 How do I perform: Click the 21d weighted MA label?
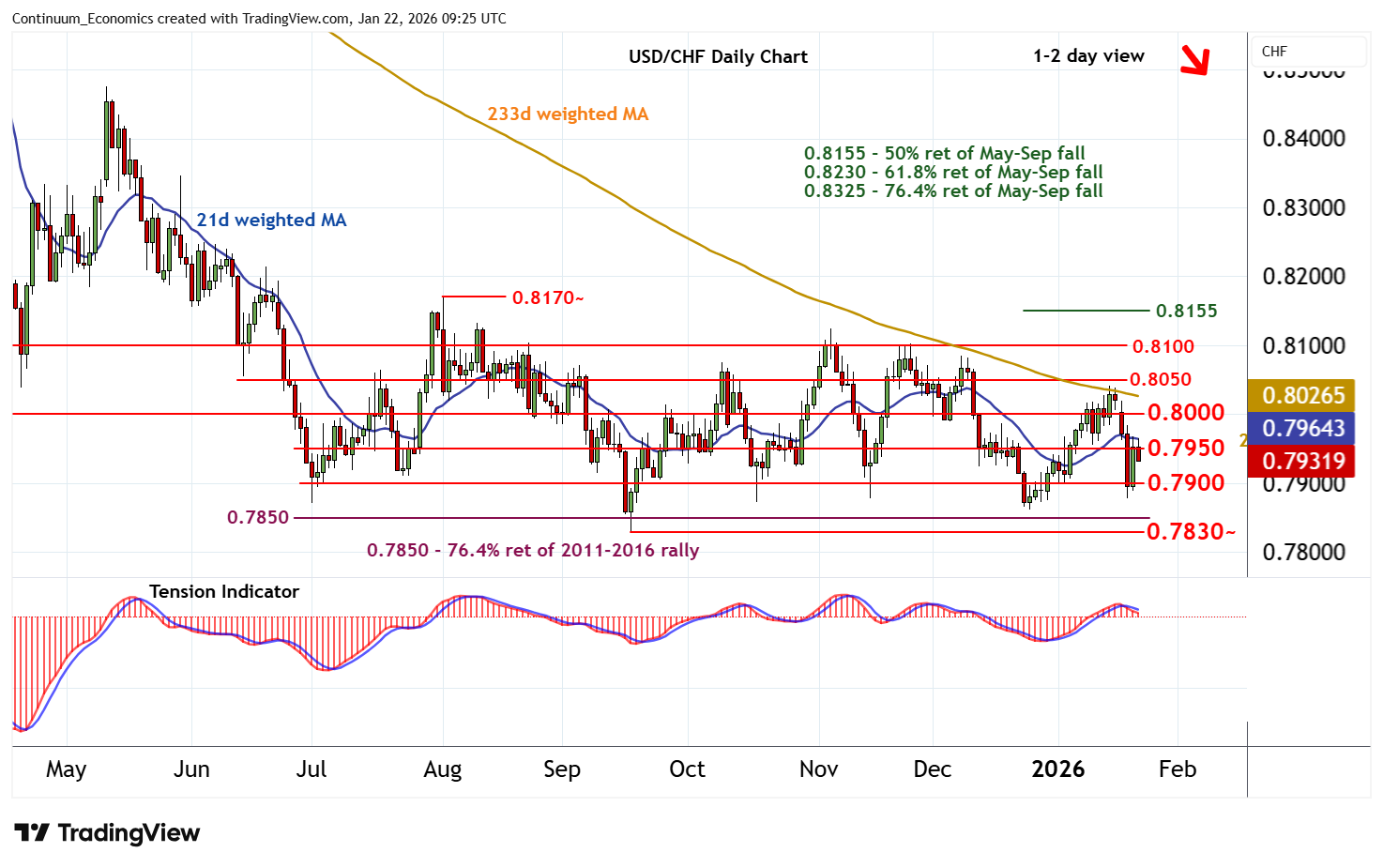(x=271, y=220)
